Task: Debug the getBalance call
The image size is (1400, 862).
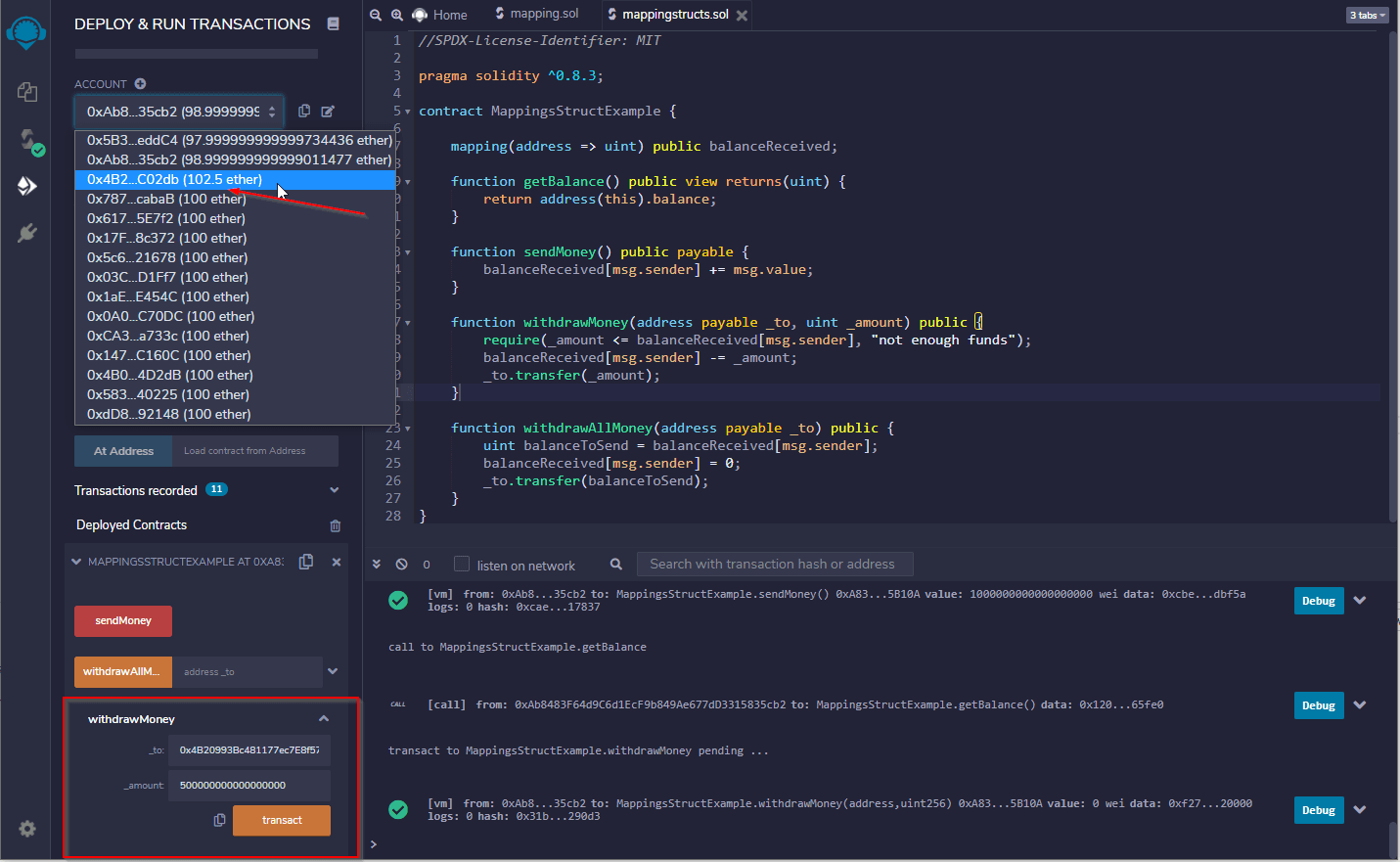Action: [1319, 705]
